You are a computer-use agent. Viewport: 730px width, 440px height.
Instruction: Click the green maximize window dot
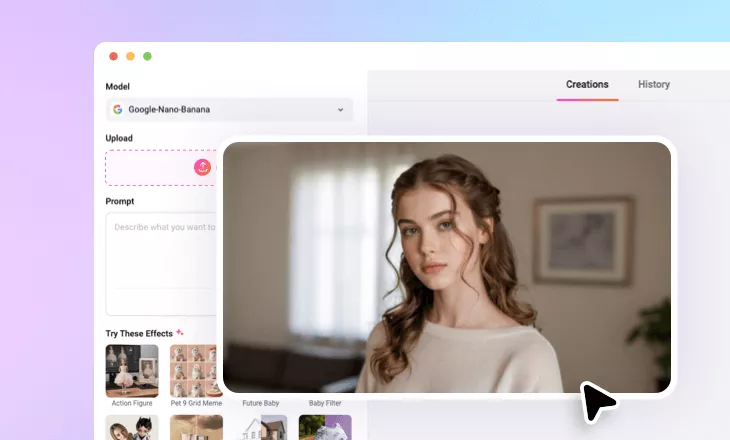click(147, 57)
